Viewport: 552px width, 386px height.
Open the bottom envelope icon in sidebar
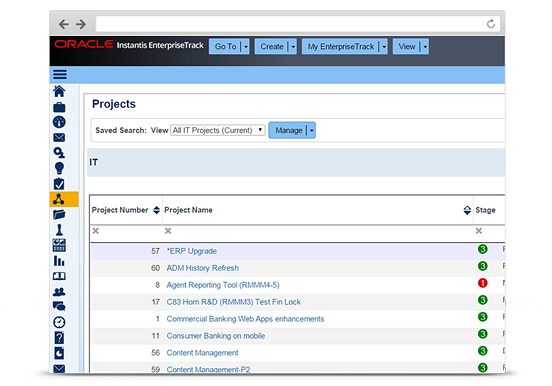point(59,368)
